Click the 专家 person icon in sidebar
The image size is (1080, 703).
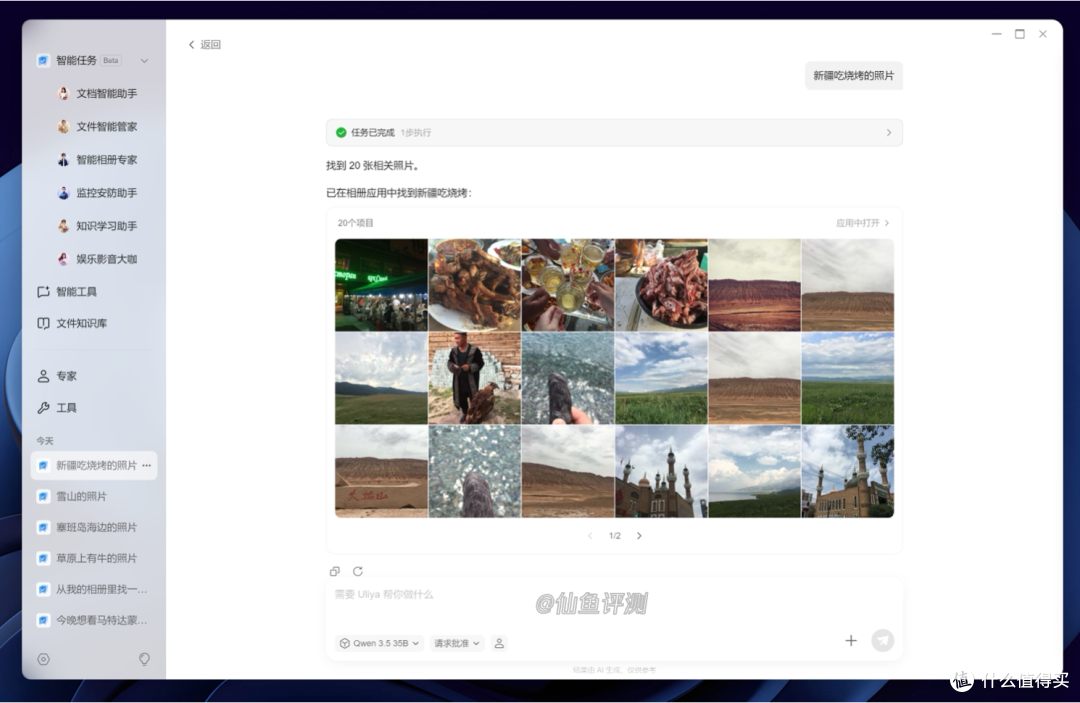tap(43, 376)
